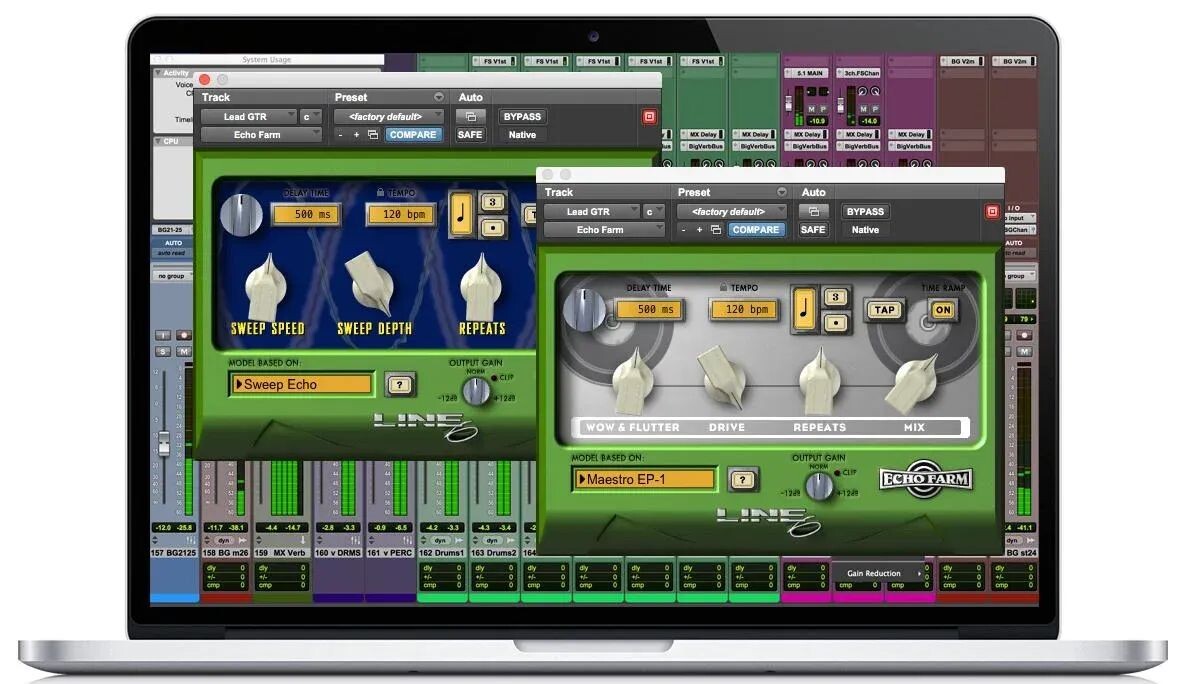Click Output Gain knob in Maestro EP-1 window
Viewport: 1182px width, 684px height.
click(819, 486)
